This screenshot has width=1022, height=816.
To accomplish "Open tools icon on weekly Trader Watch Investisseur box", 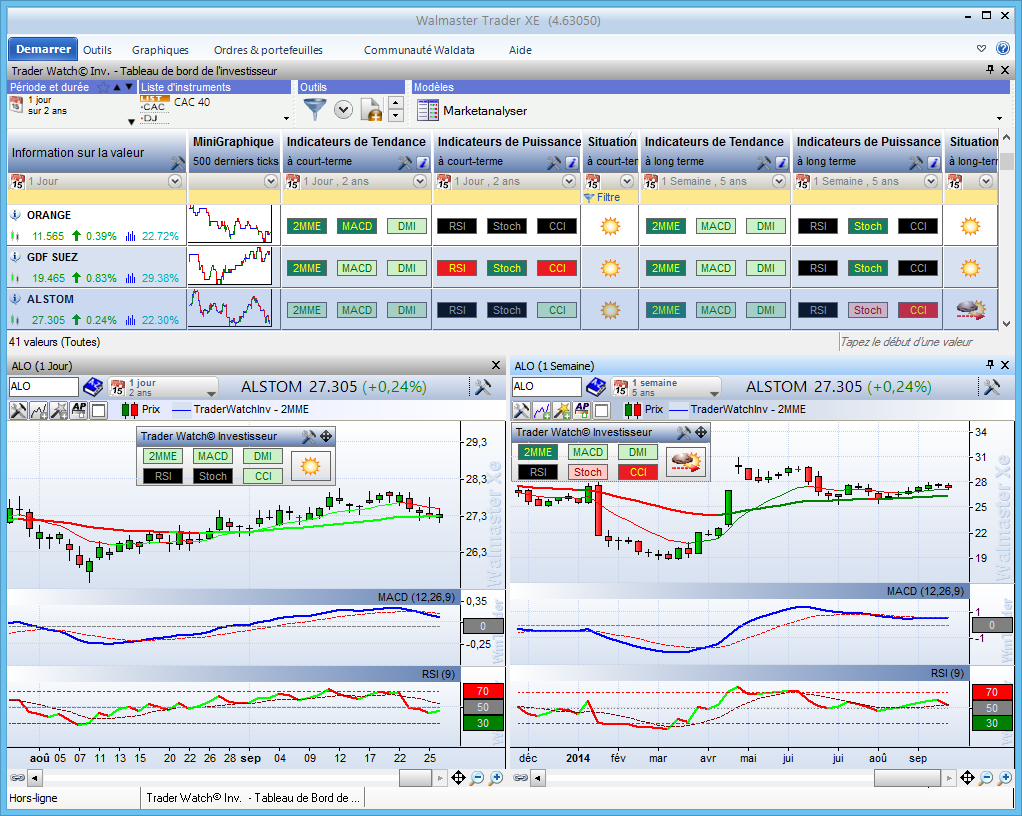I will [684, 432].
